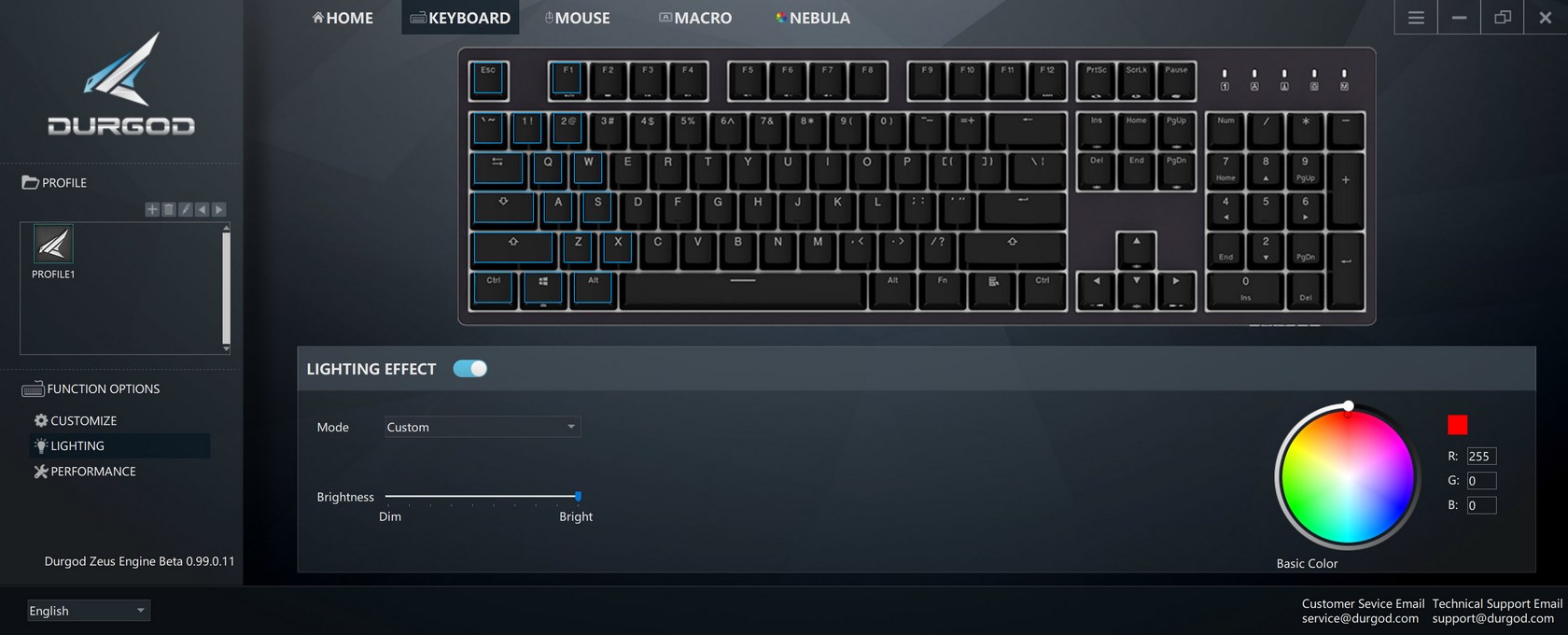Open PERFORMANCE settings in sidebar
Screen dimensions: 1568x635
pyautogui.click(x=85, y=472)
